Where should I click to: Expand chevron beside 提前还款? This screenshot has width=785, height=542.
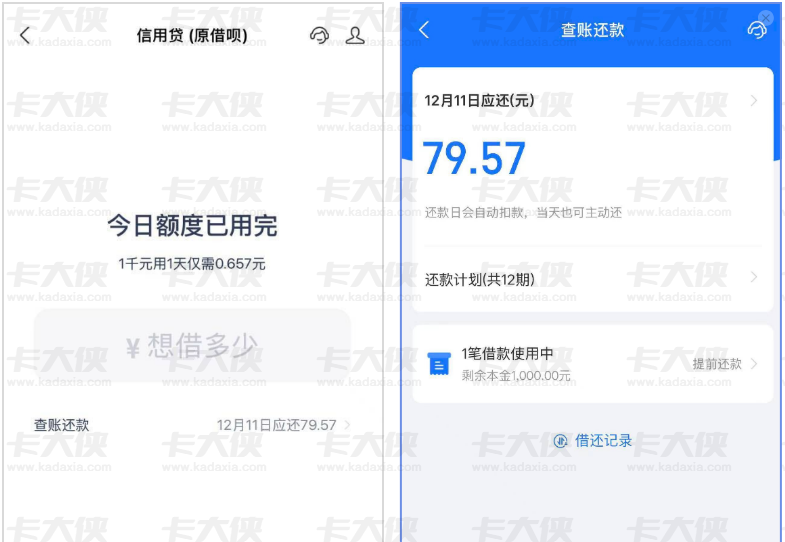tap(754, 364)
